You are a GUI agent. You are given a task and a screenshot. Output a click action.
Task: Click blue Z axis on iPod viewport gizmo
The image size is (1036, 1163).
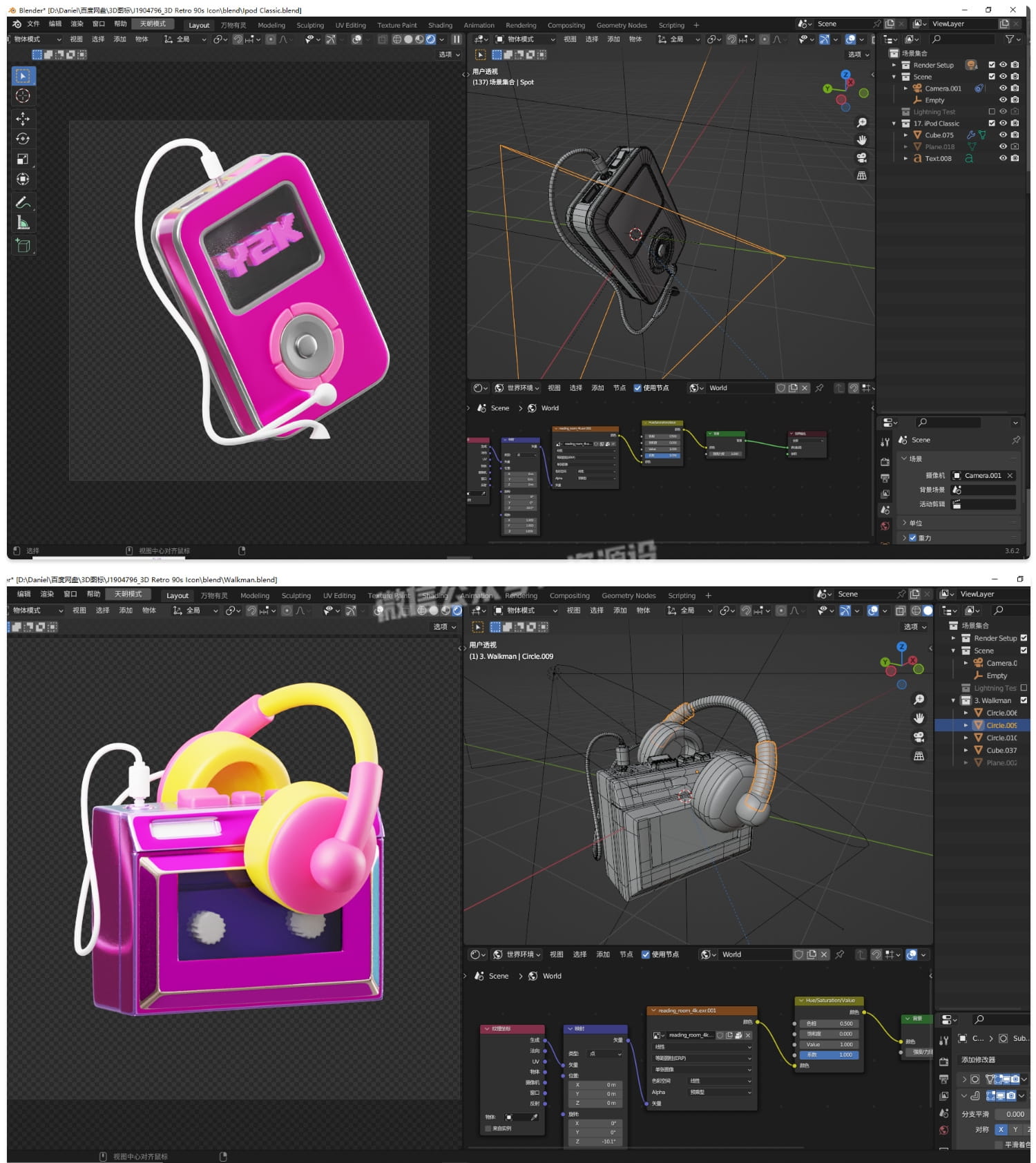845,75
